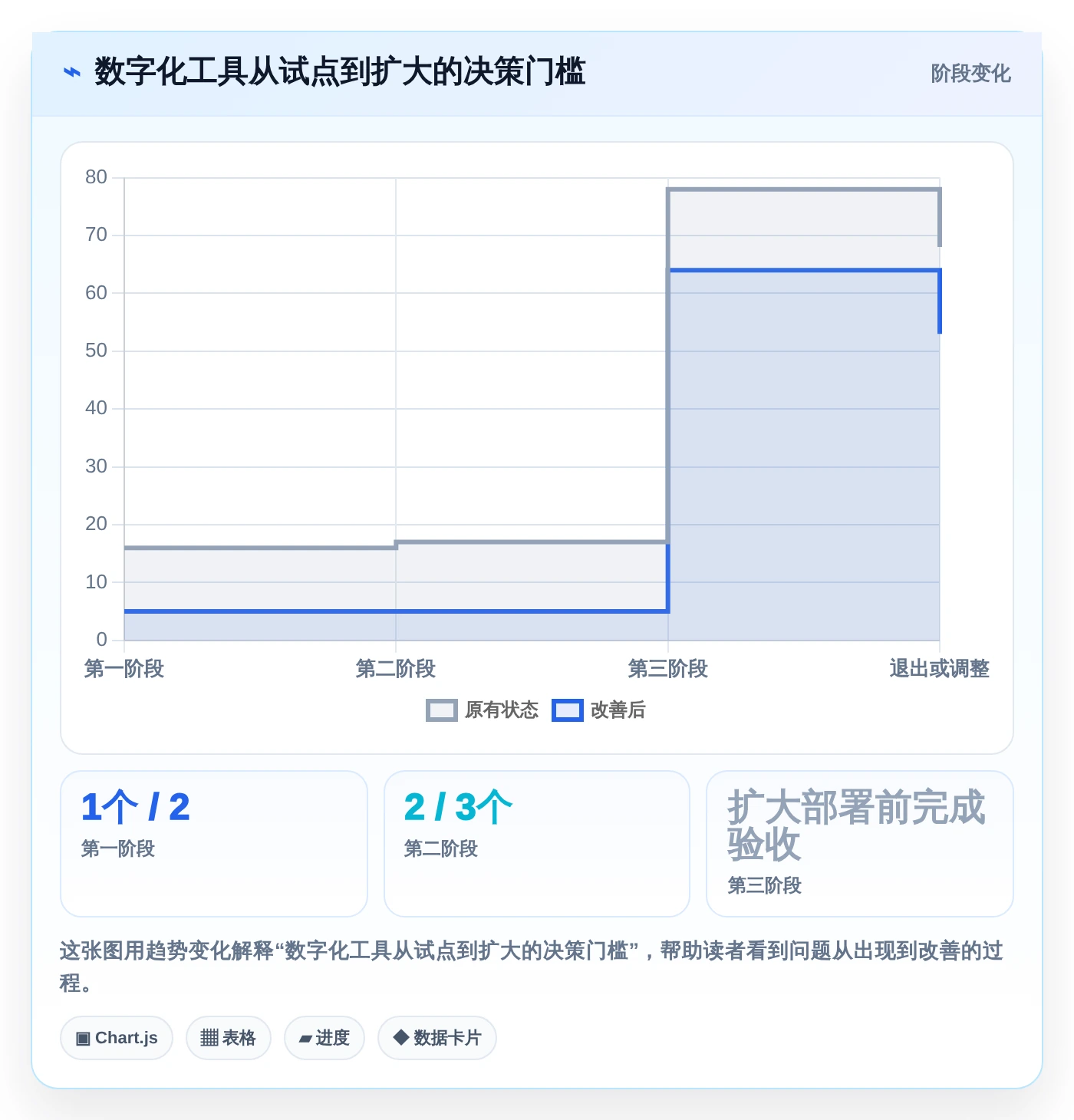Click the 原有状态 legend text
The width and height of the screenshot is (1074, 1120).
click(502, 710)
